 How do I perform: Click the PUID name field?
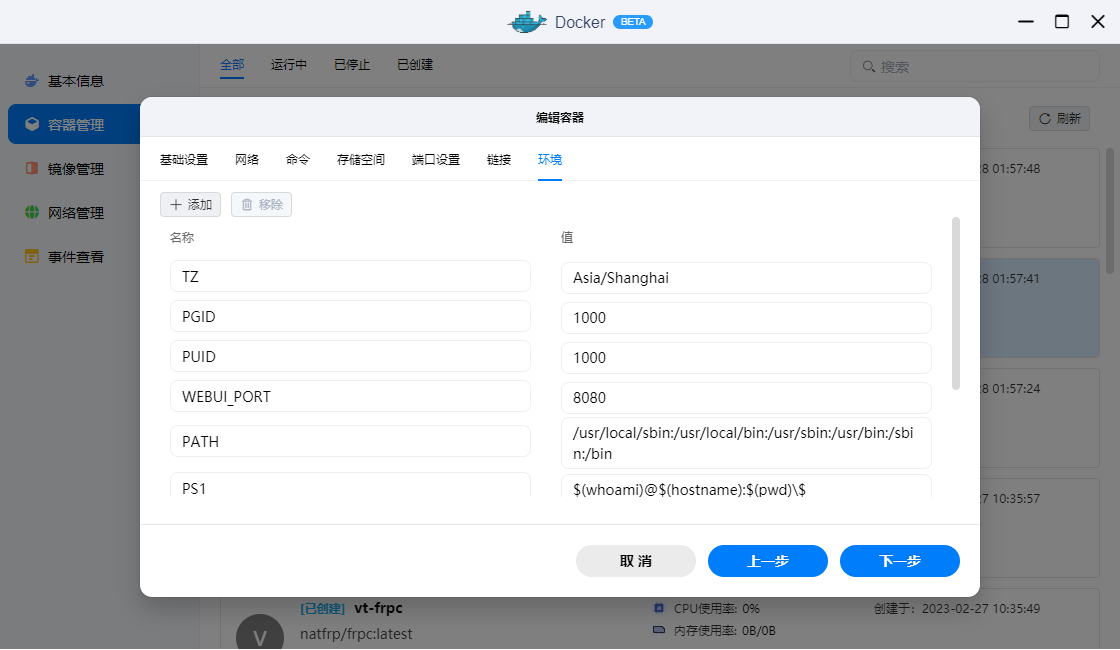350,356
